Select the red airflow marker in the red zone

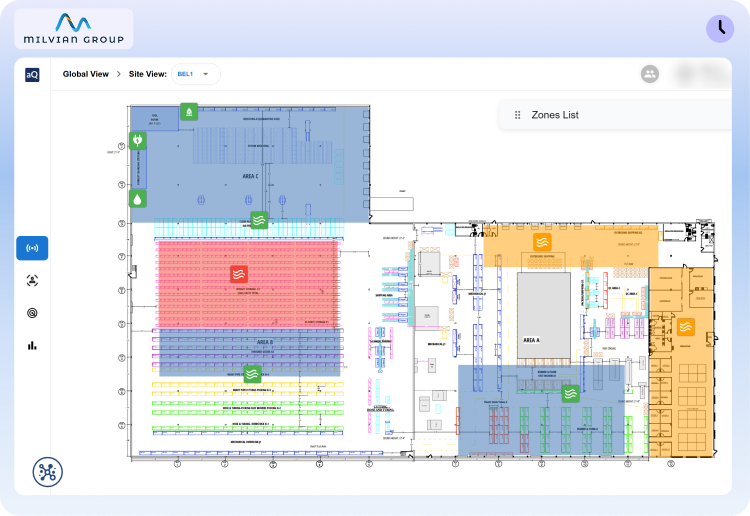[x=239, y=273]
